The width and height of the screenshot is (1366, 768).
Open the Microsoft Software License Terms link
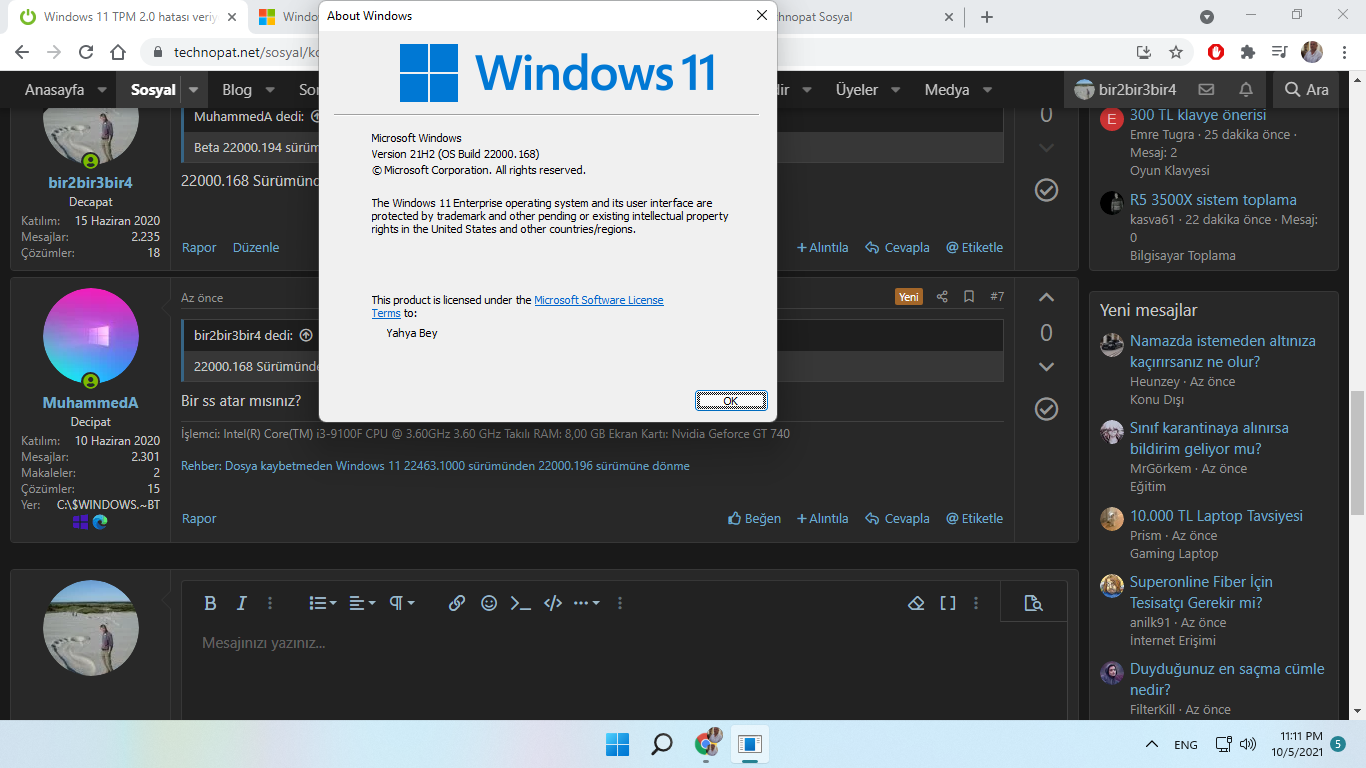[599, 300]
